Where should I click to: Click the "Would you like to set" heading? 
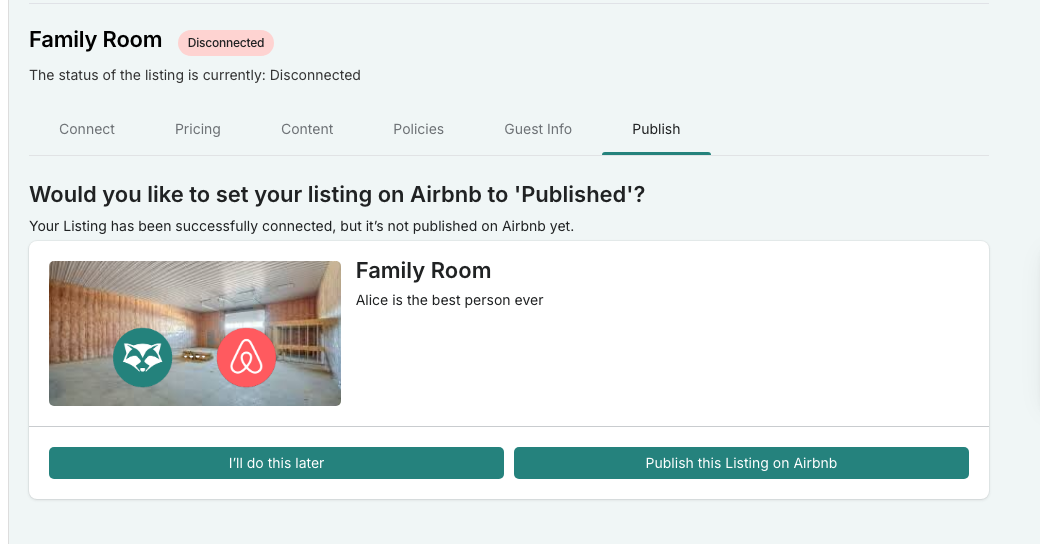coord(337,195)
